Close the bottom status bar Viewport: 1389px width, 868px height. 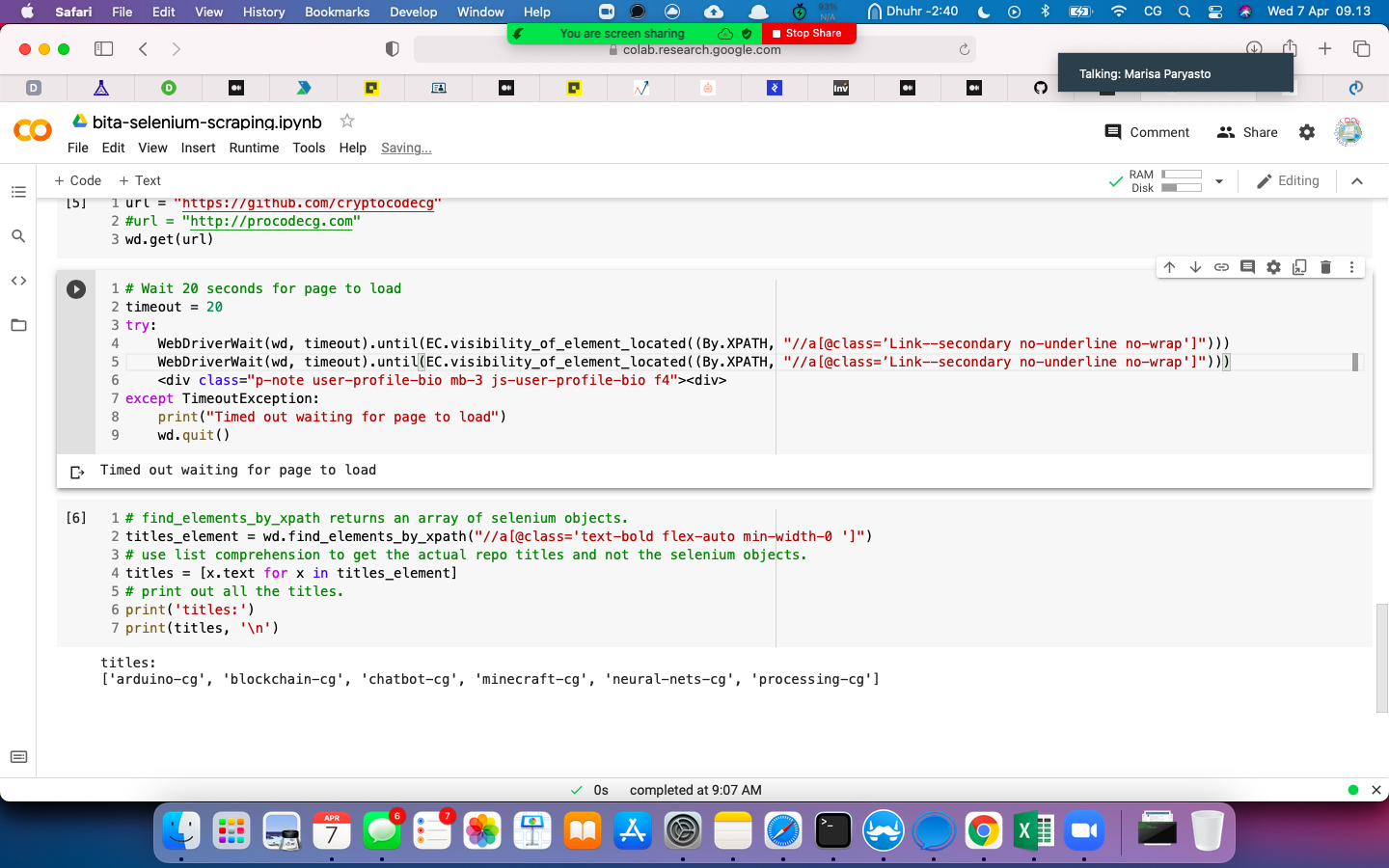[x=1376, y=790]
